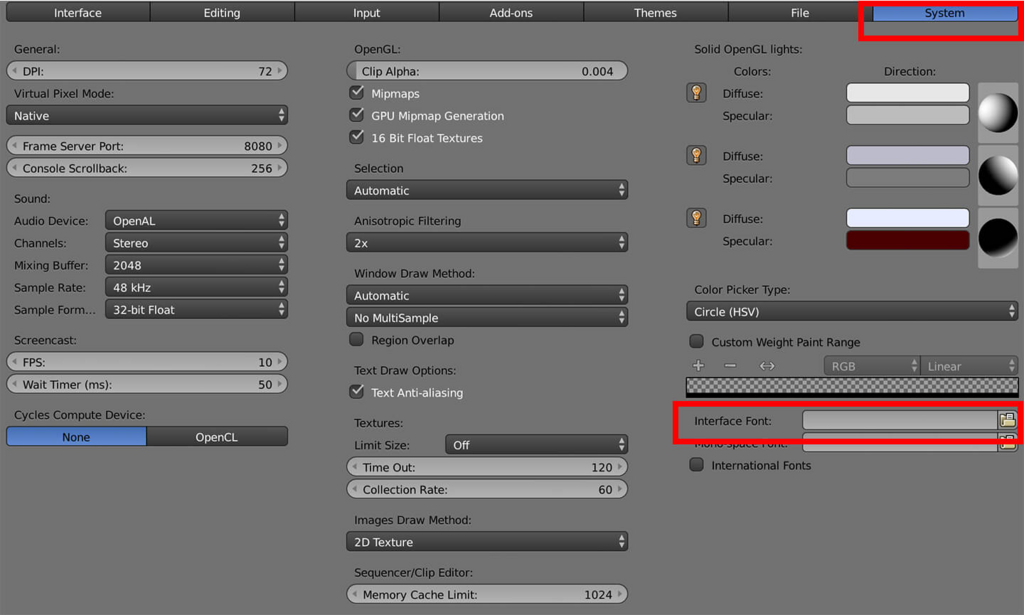Click first light direction sphere
Screen dimensions: 1024x615
(997, 112)
